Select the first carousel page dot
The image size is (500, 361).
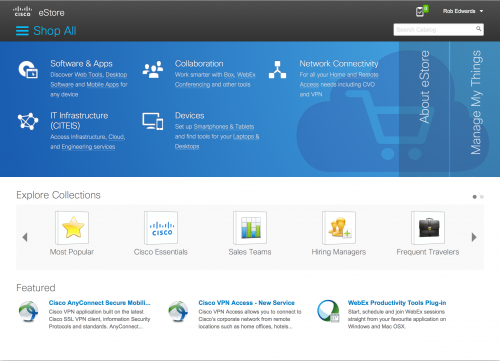click(475, 197)
